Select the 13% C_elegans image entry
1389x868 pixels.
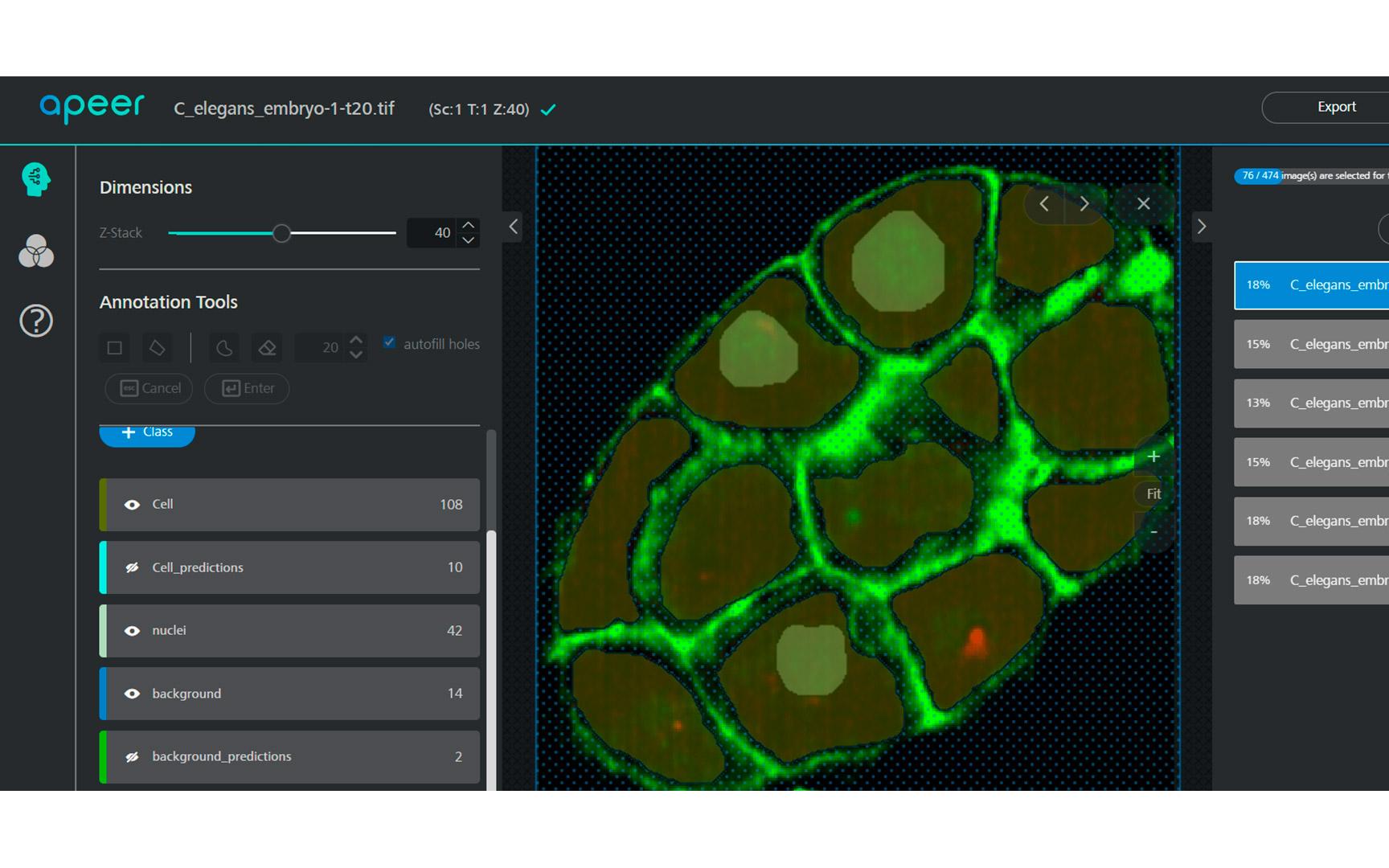[1312, 403]
